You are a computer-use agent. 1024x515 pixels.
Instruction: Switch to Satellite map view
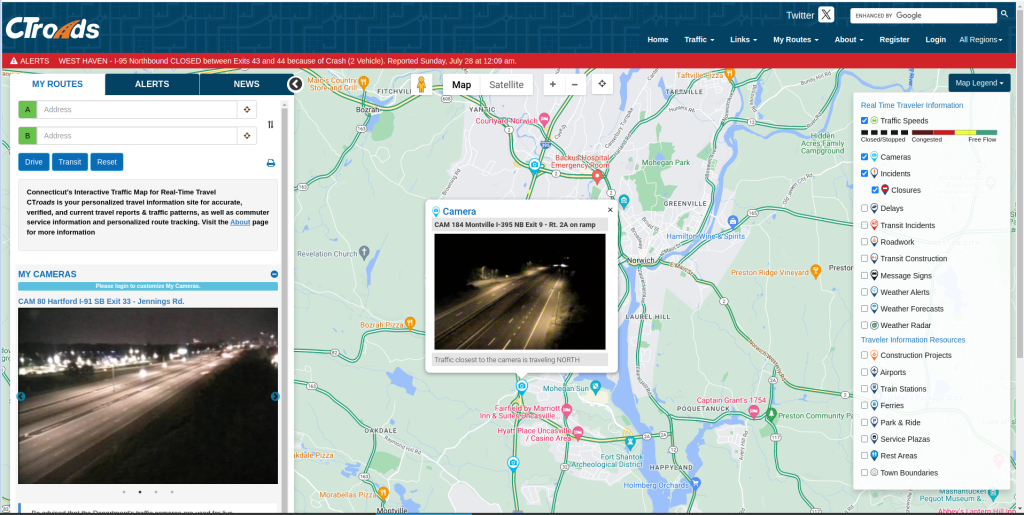point(506,85)
